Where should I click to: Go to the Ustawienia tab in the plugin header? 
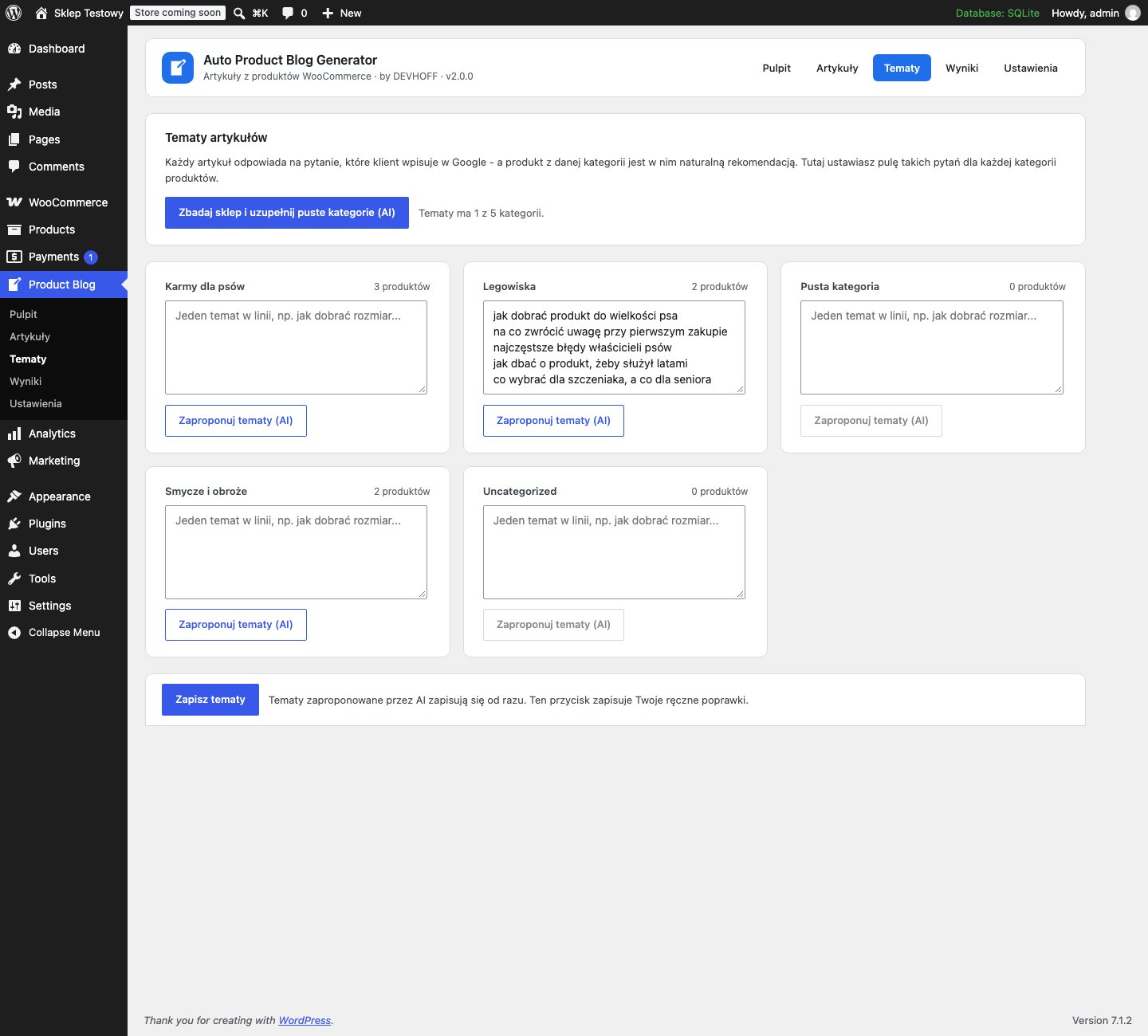(1031, 68)
